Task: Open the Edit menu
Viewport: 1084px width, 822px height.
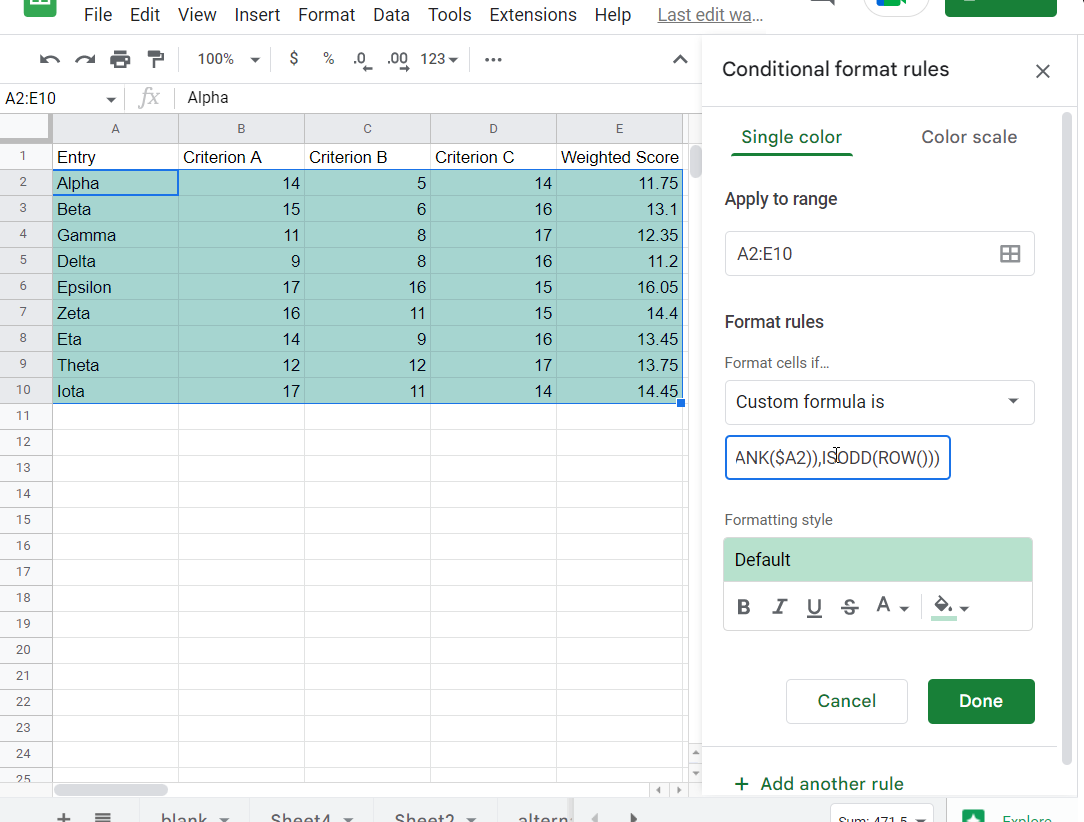Action: coord(144,15)
